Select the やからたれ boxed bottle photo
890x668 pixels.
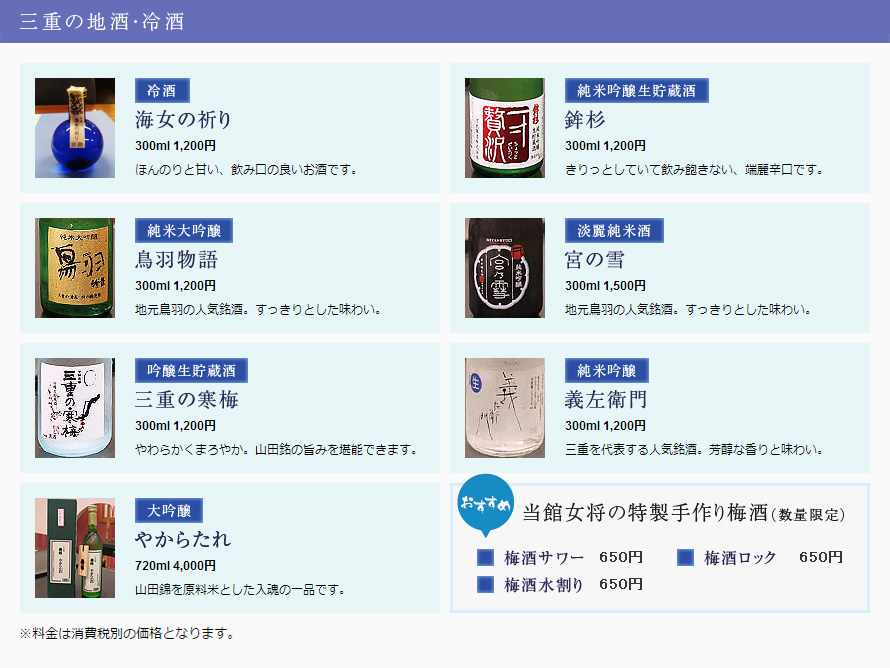[x=75, y=548]
